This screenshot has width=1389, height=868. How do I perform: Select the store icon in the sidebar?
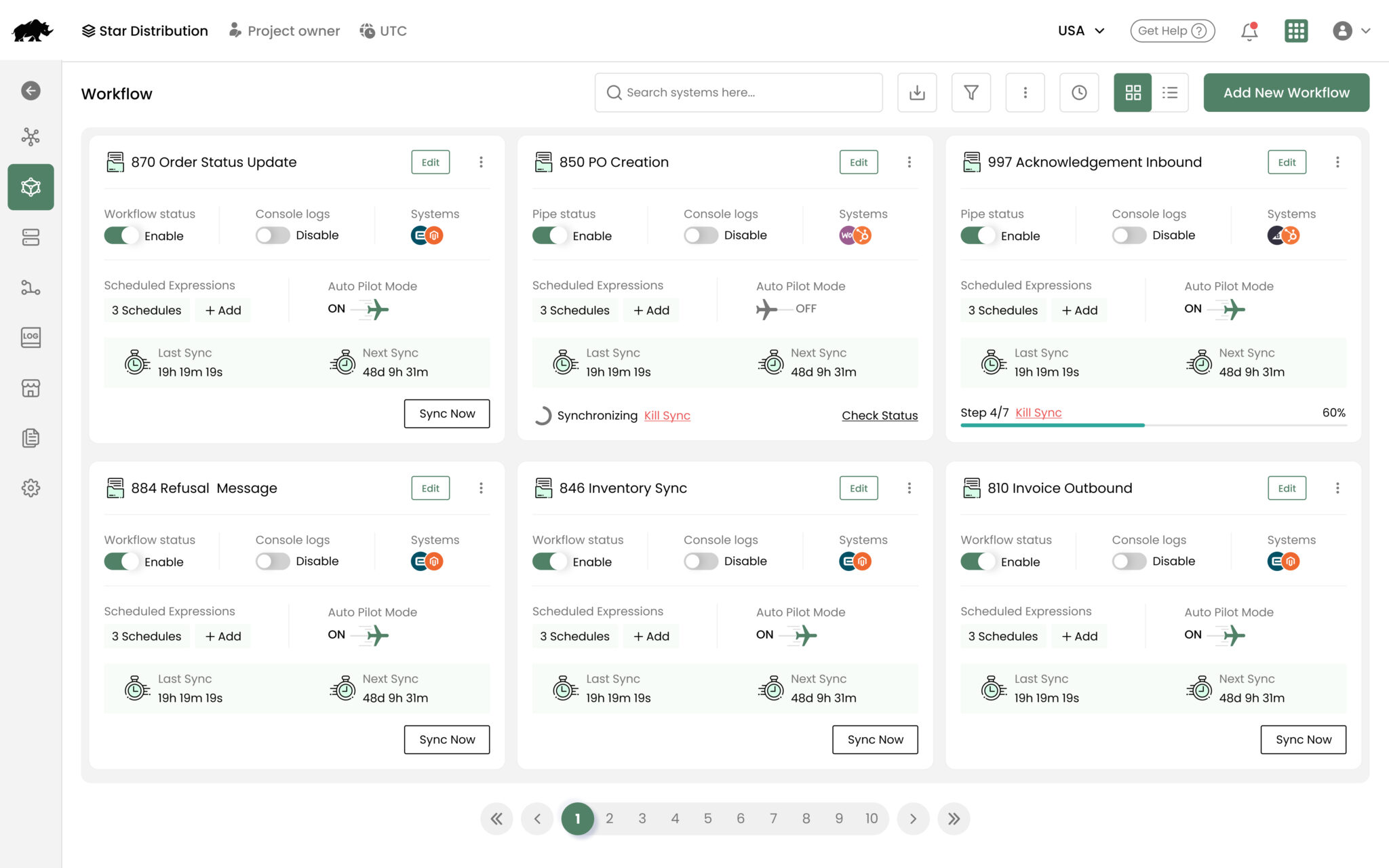click(x=31, y=388)
